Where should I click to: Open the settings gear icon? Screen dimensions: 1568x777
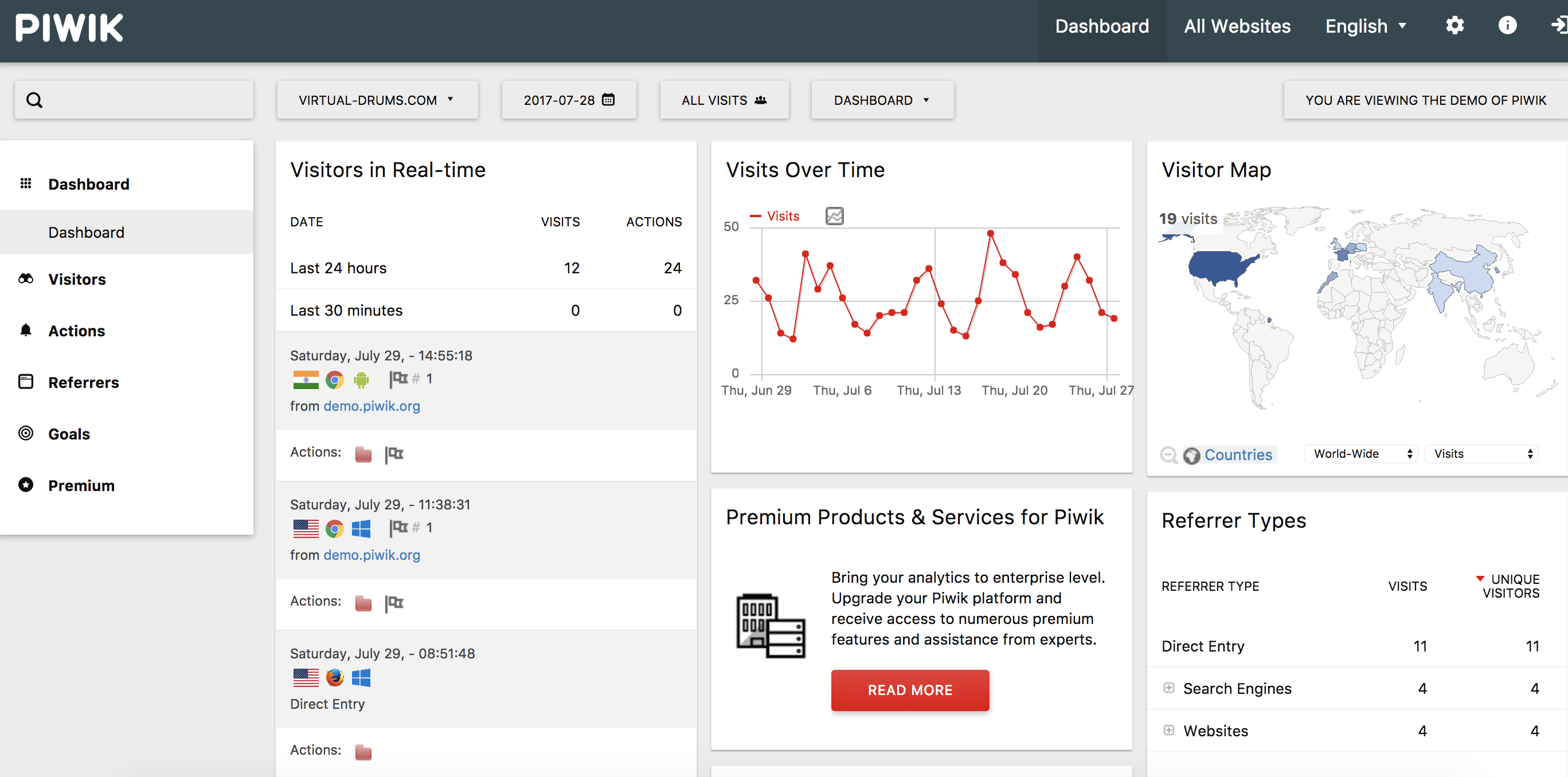pyautogui.click(x=1454, y=26)
